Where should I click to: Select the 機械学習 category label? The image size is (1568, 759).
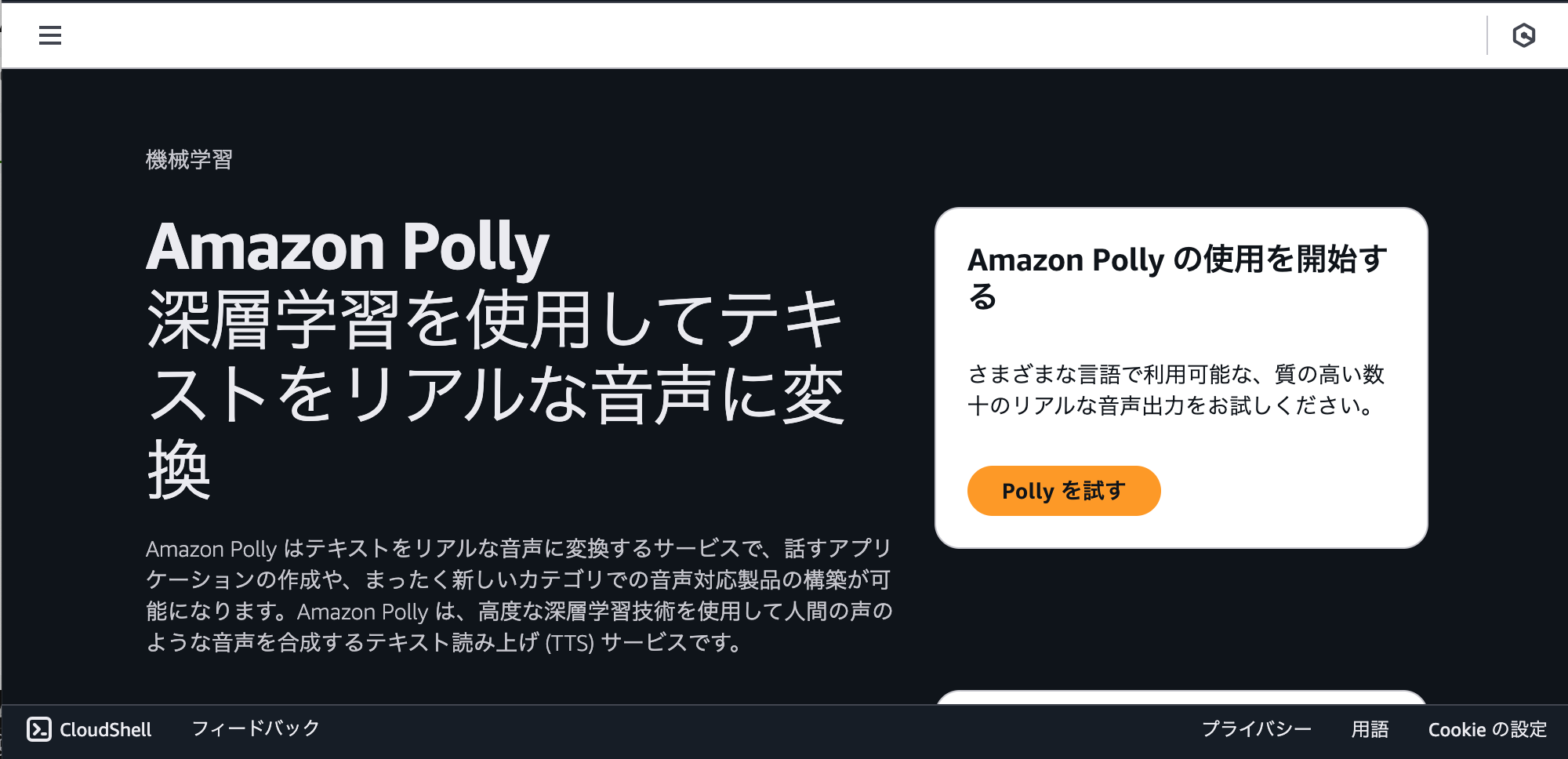pyautogui.click(x=191, y=160)
